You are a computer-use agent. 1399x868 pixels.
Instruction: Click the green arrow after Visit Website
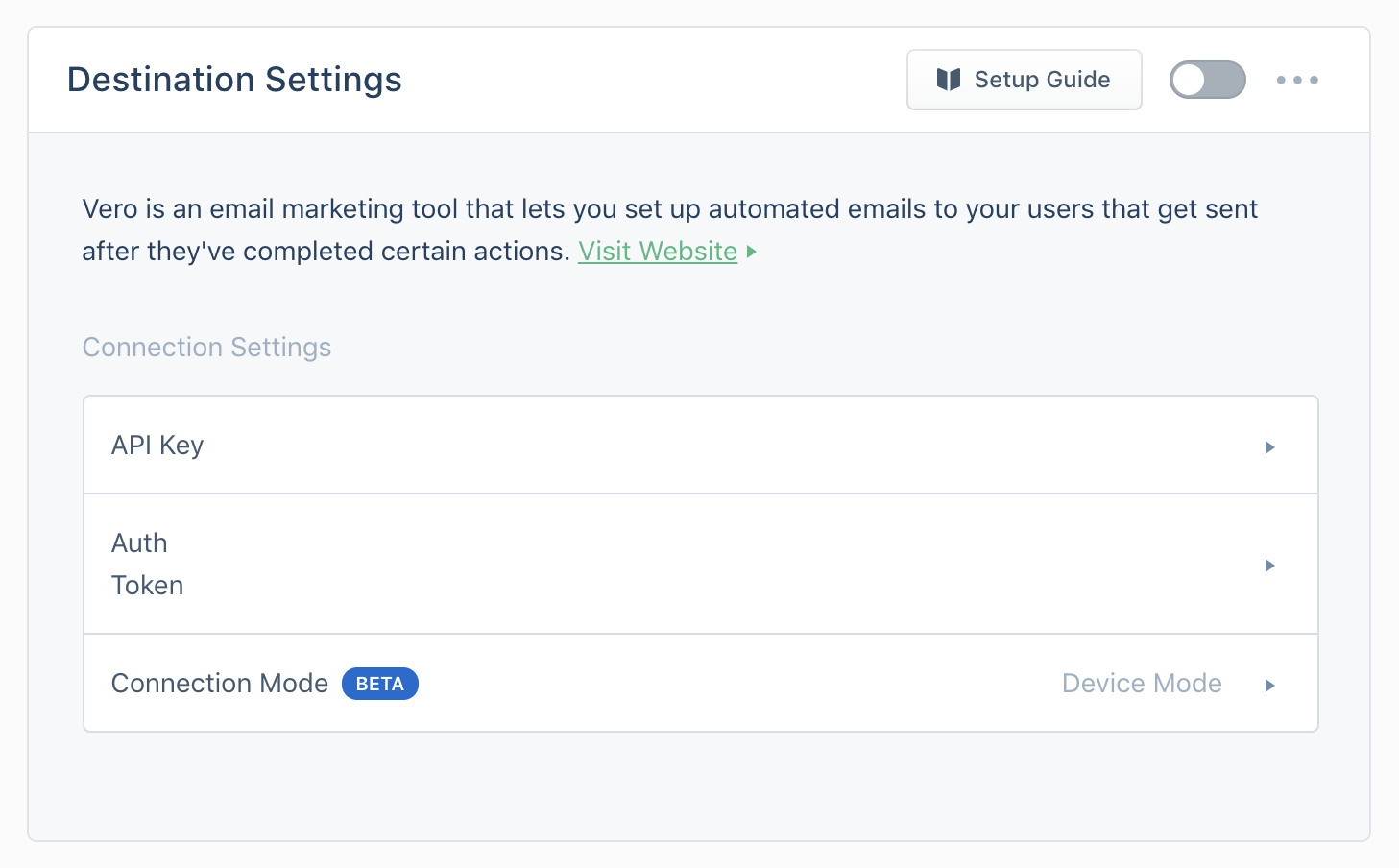(x=752, y=252)
